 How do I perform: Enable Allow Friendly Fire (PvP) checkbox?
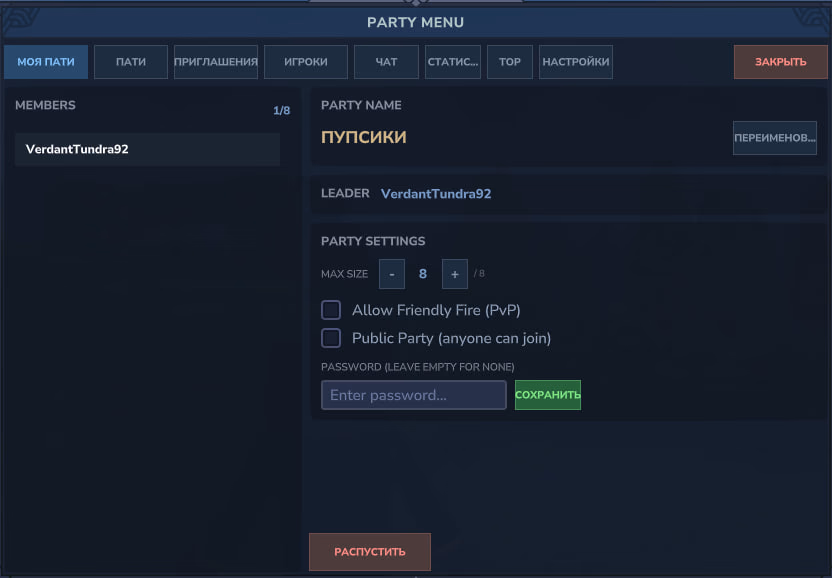coord(331,310)
